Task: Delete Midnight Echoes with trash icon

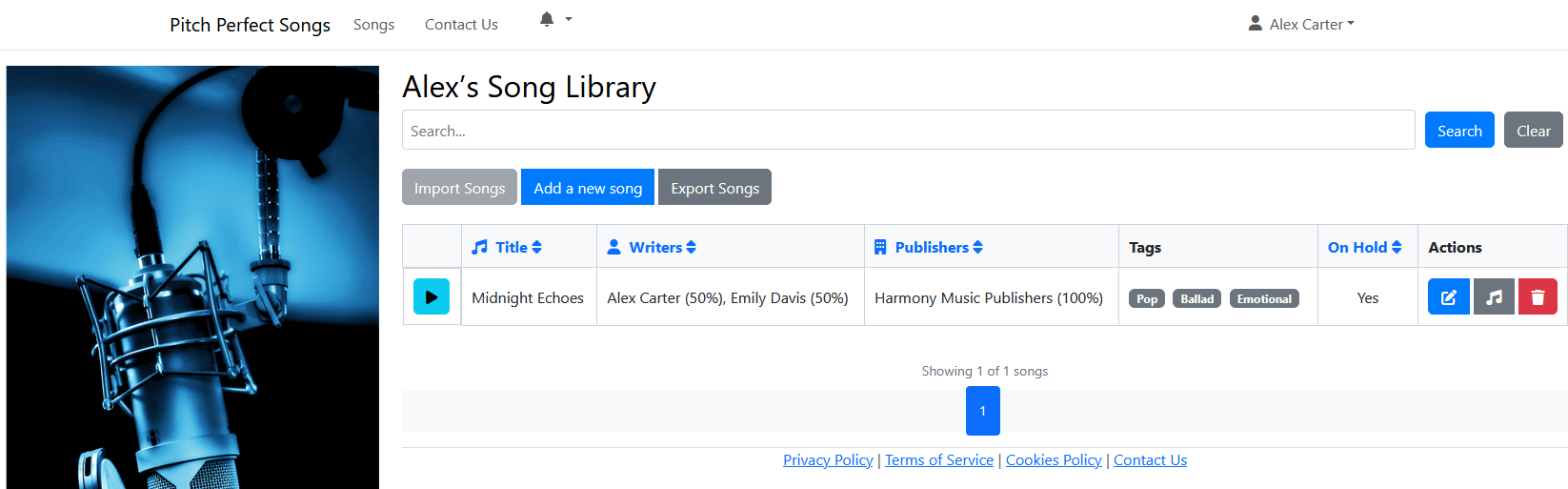Action: [1537, 297]
